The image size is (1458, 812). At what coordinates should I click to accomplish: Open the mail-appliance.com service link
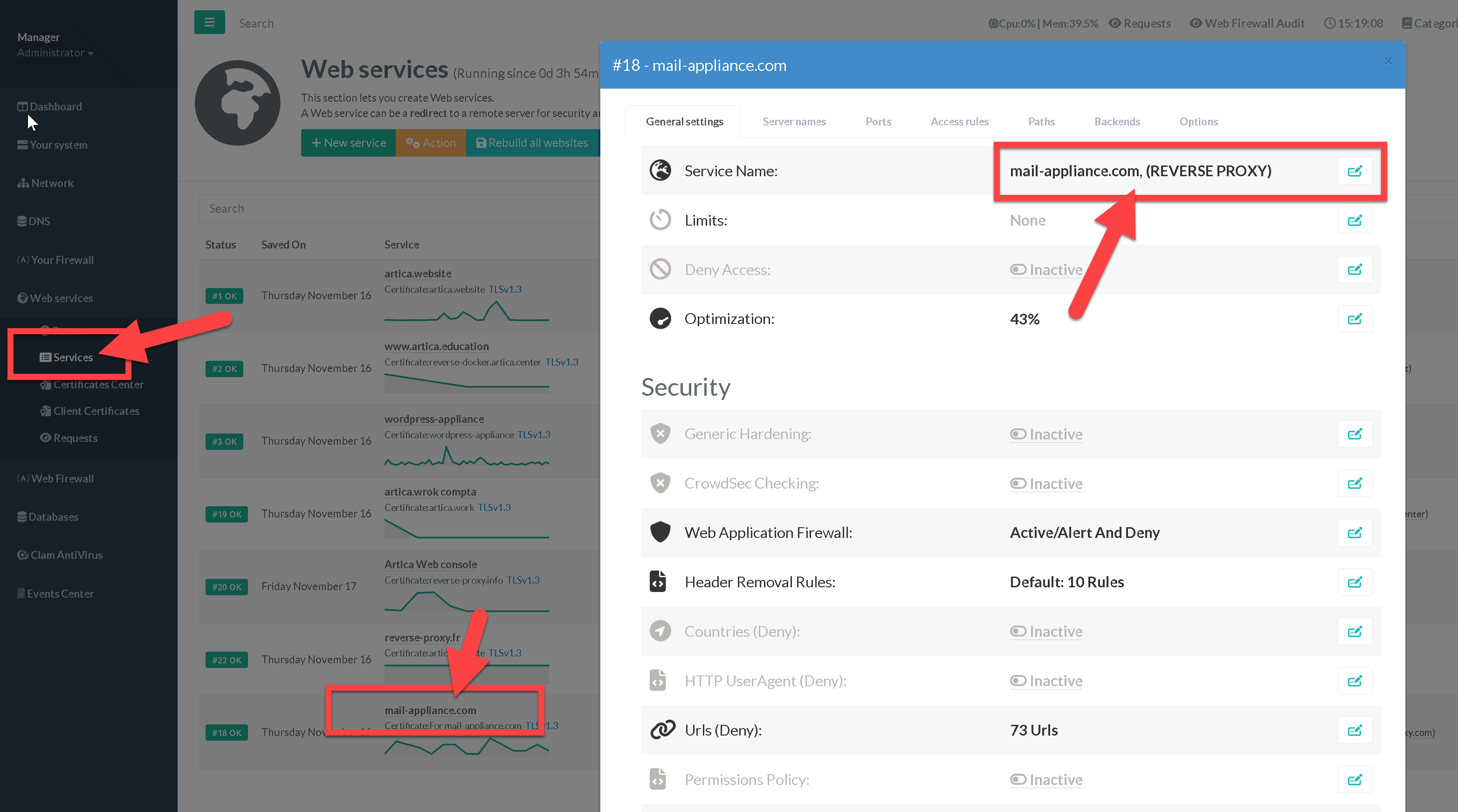pos(430,710)
